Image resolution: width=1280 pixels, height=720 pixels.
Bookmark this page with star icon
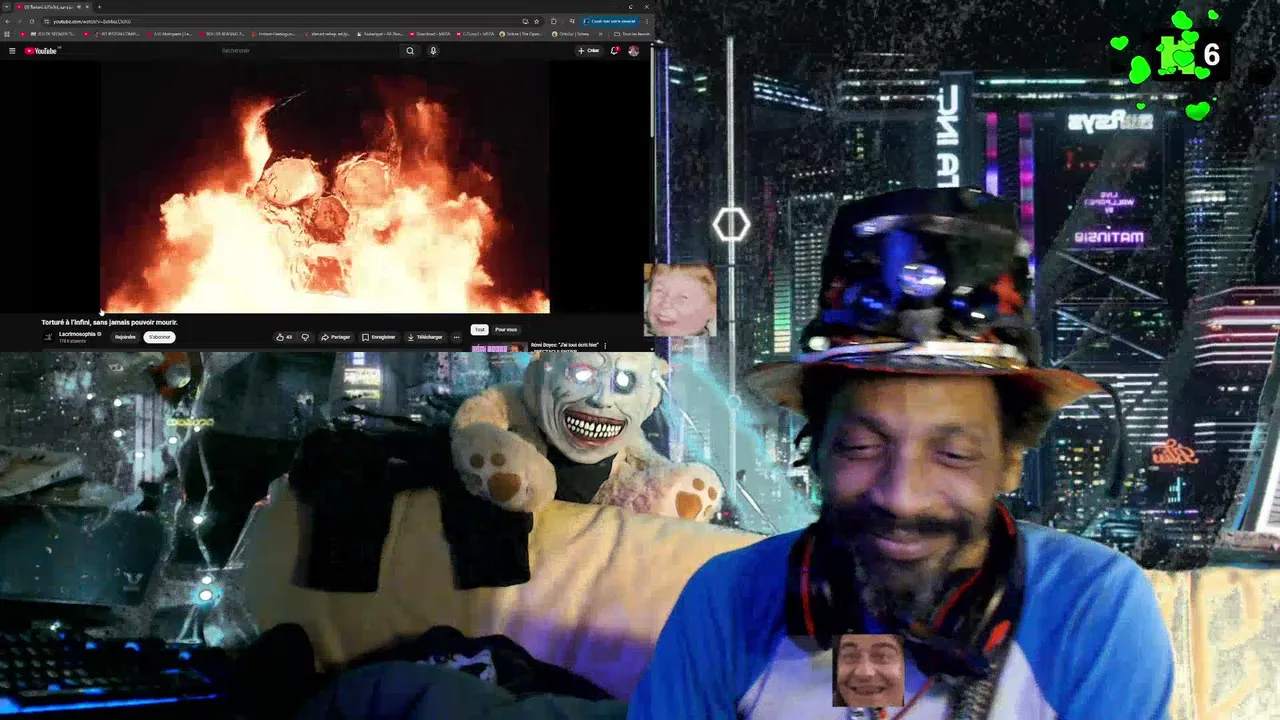(x=537, y=21)
